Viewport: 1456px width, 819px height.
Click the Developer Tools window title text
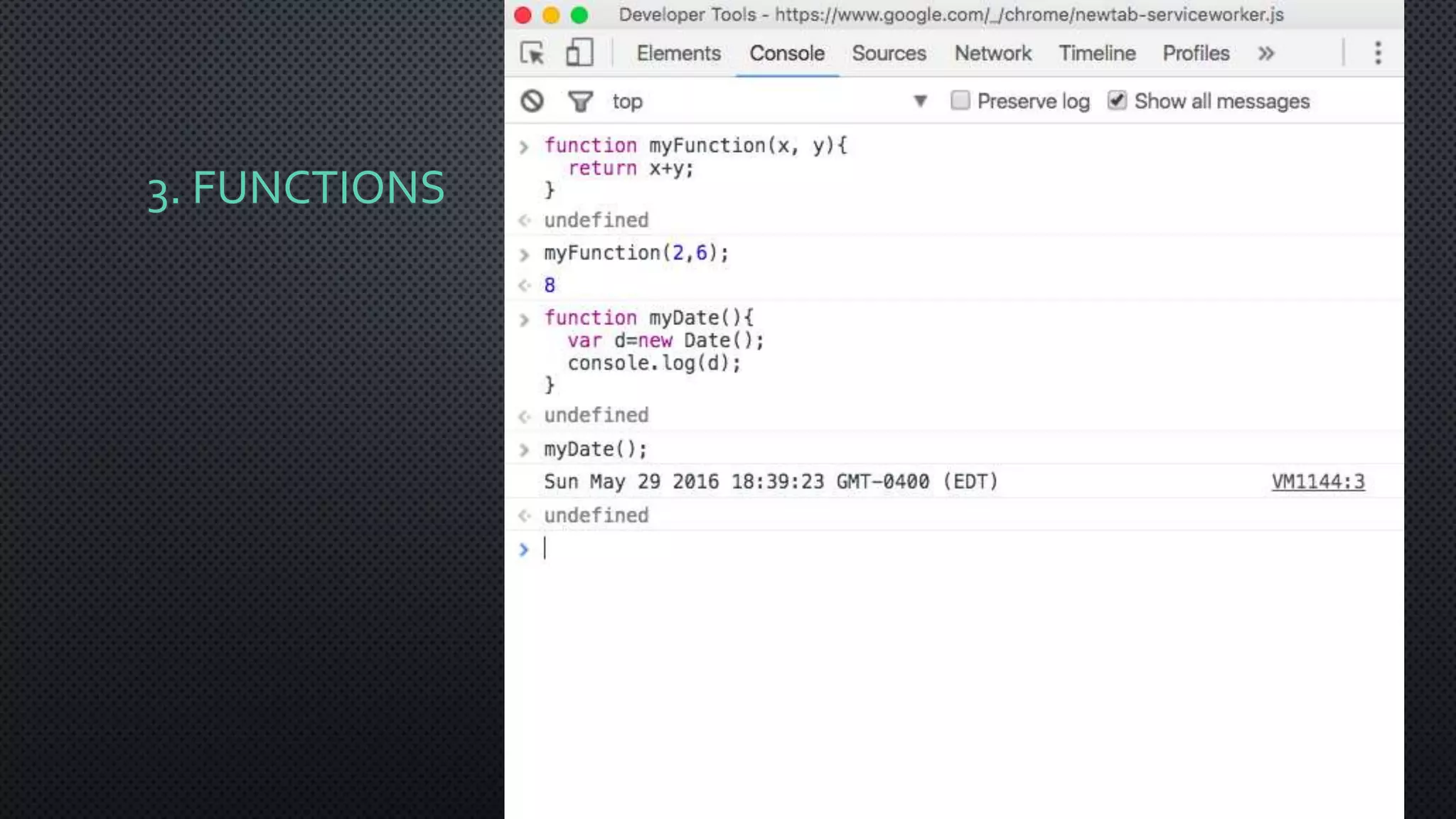pos(951,15)
